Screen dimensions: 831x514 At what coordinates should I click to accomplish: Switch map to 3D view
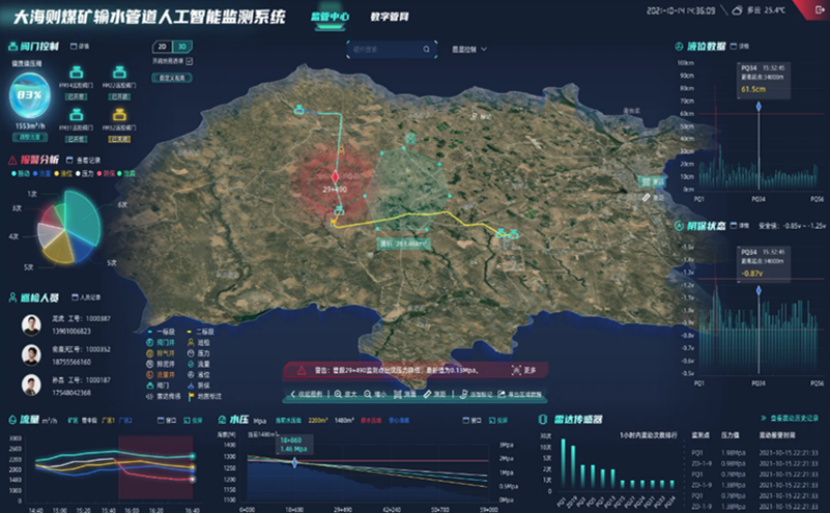coord(182,47)
